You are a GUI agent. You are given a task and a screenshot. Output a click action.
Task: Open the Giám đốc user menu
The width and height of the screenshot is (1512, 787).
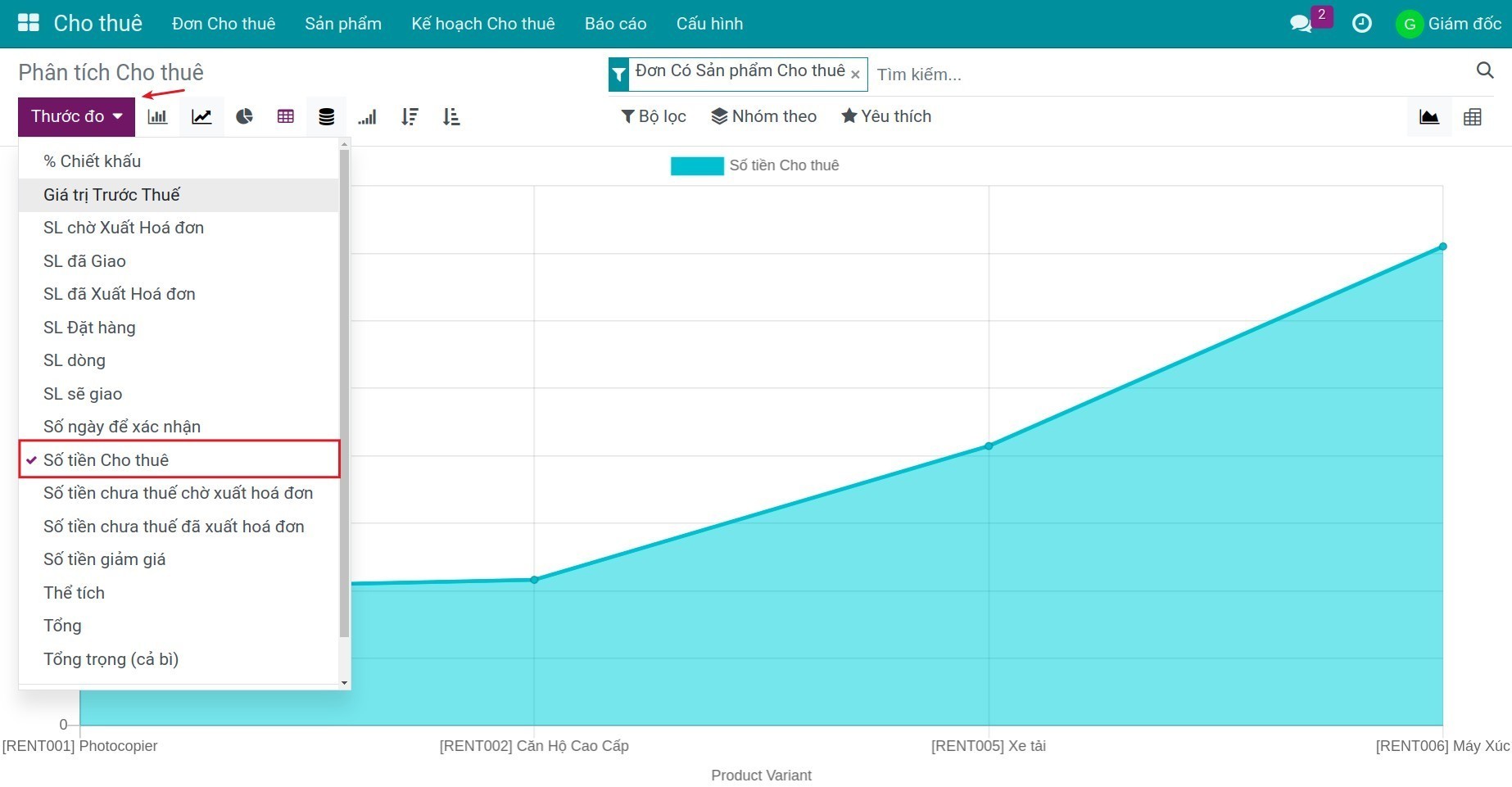pyautogui.click(x=1448, y=24)
